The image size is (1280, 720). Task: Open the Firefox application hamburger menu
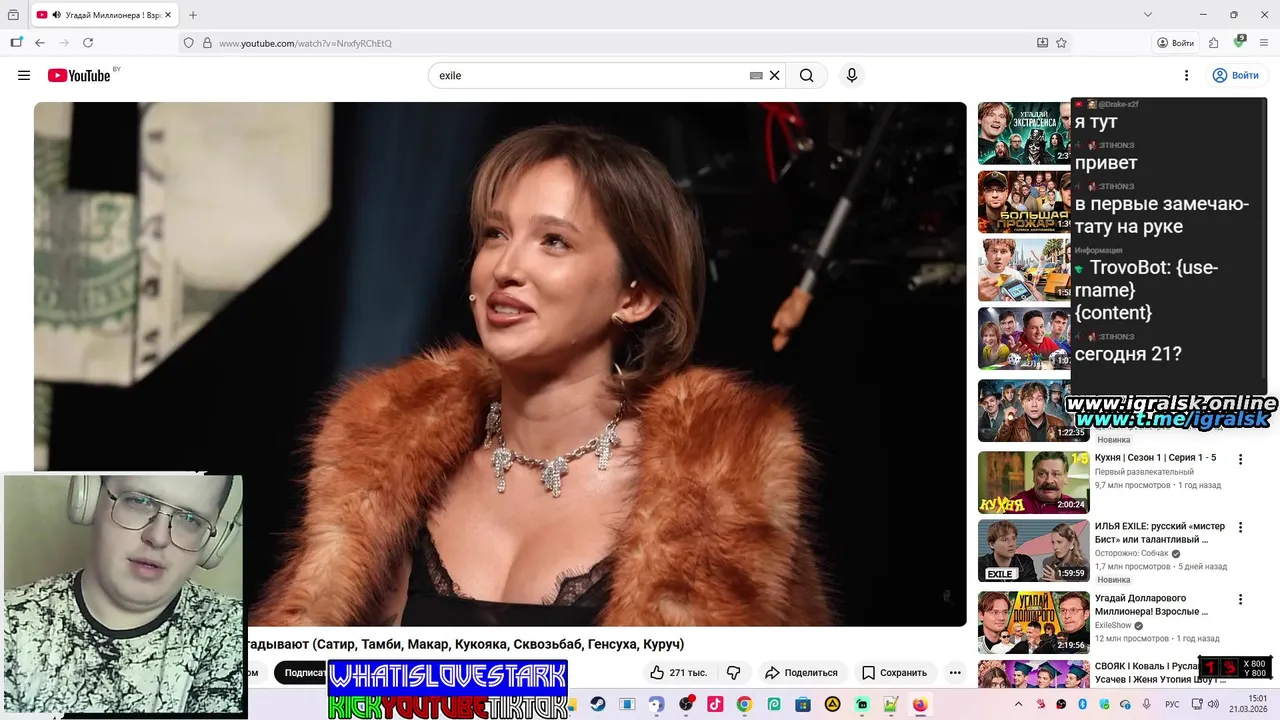[x=1264, y=43]
